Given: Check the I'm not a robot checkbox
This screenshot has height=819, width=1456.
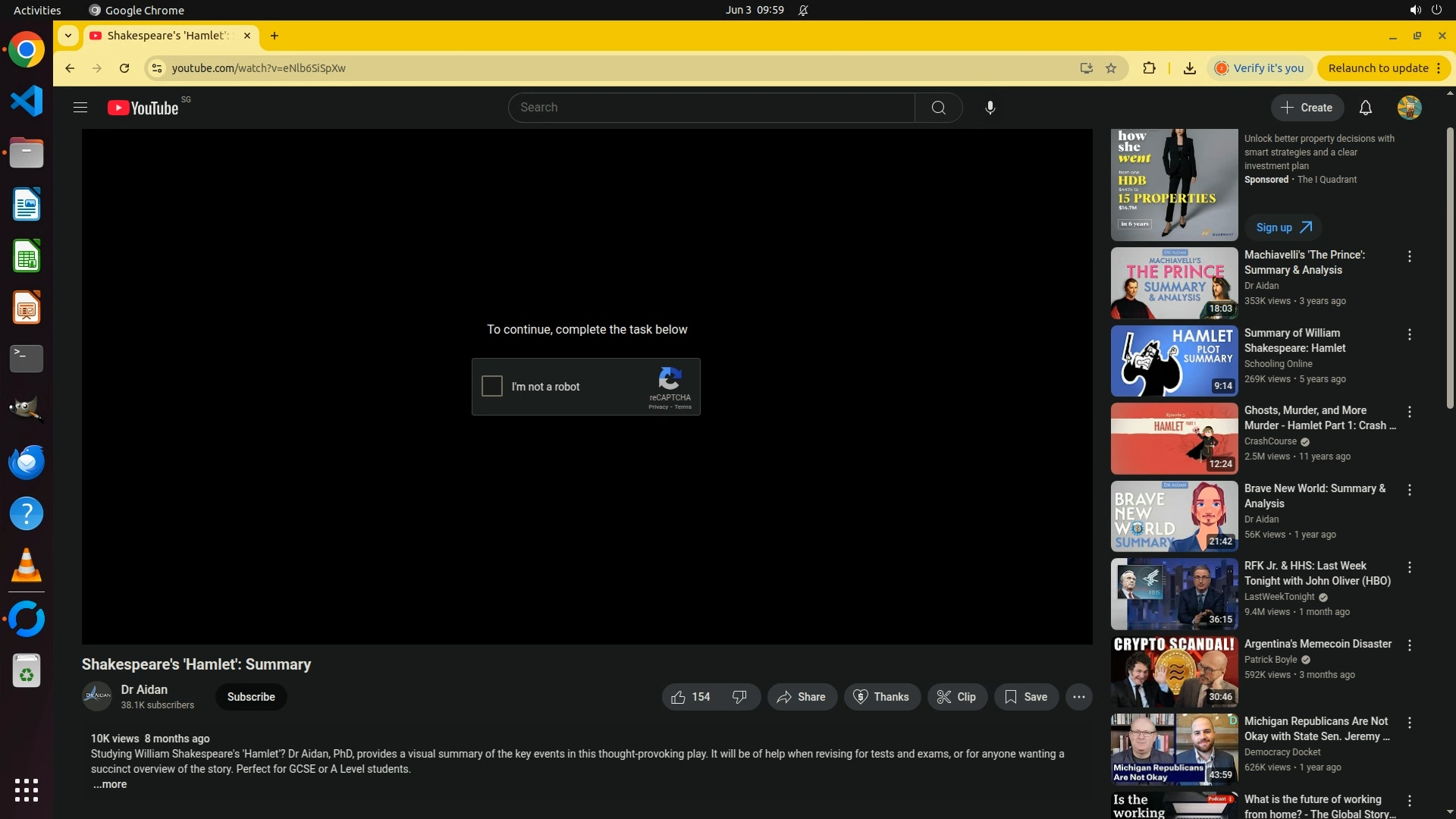Looking at the screenshot, I should (492, 386).
